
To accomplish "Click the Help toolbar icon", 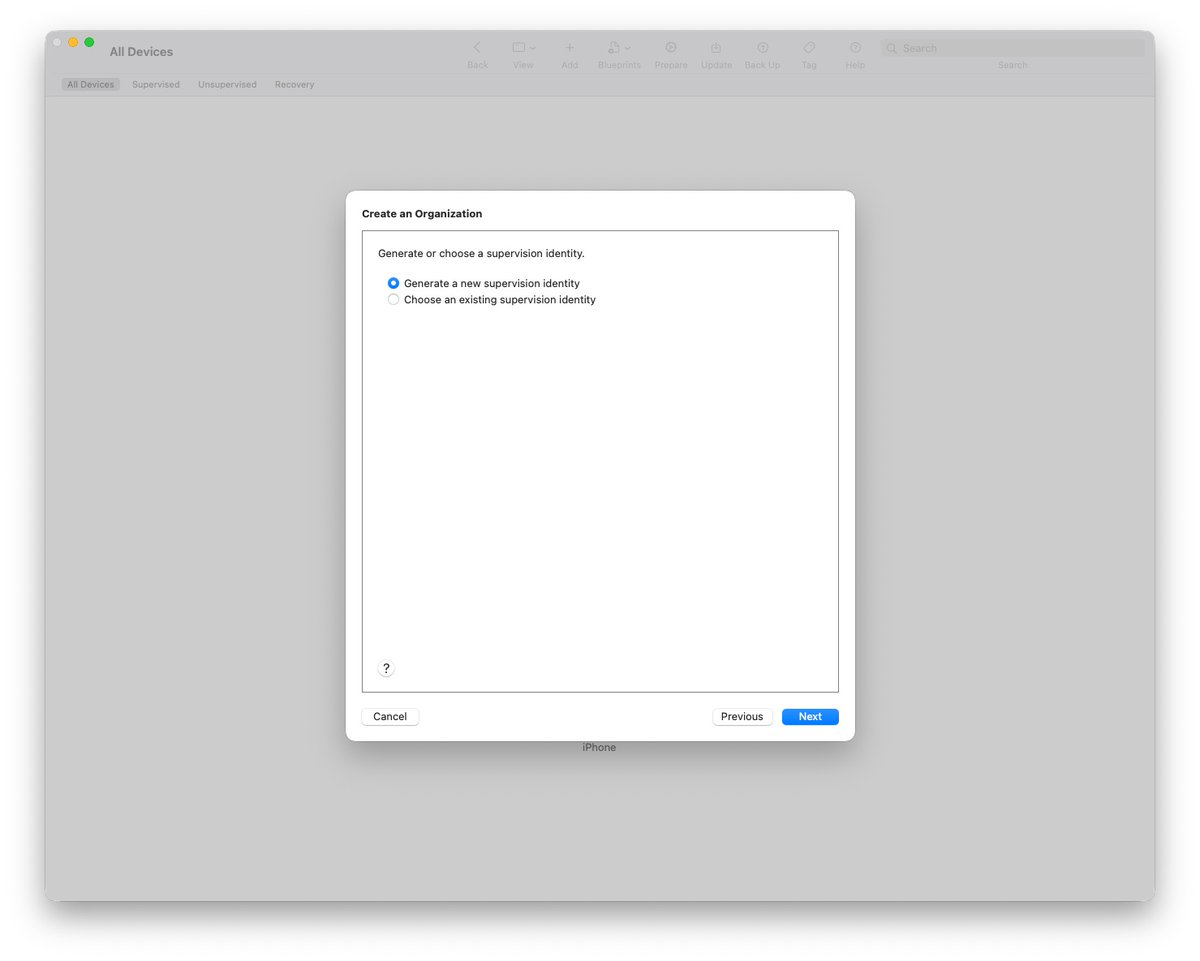I will 855,48.
